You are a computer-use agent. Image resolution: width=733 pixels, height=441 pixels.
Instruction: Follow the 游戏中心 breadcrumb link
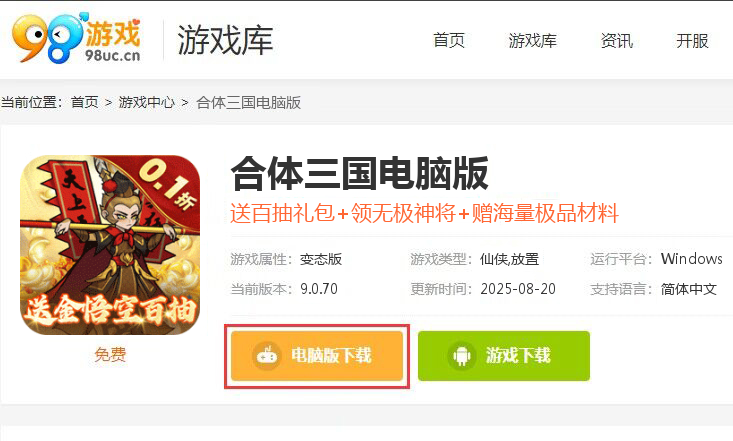pyautogui.click(x=146, y=102)
